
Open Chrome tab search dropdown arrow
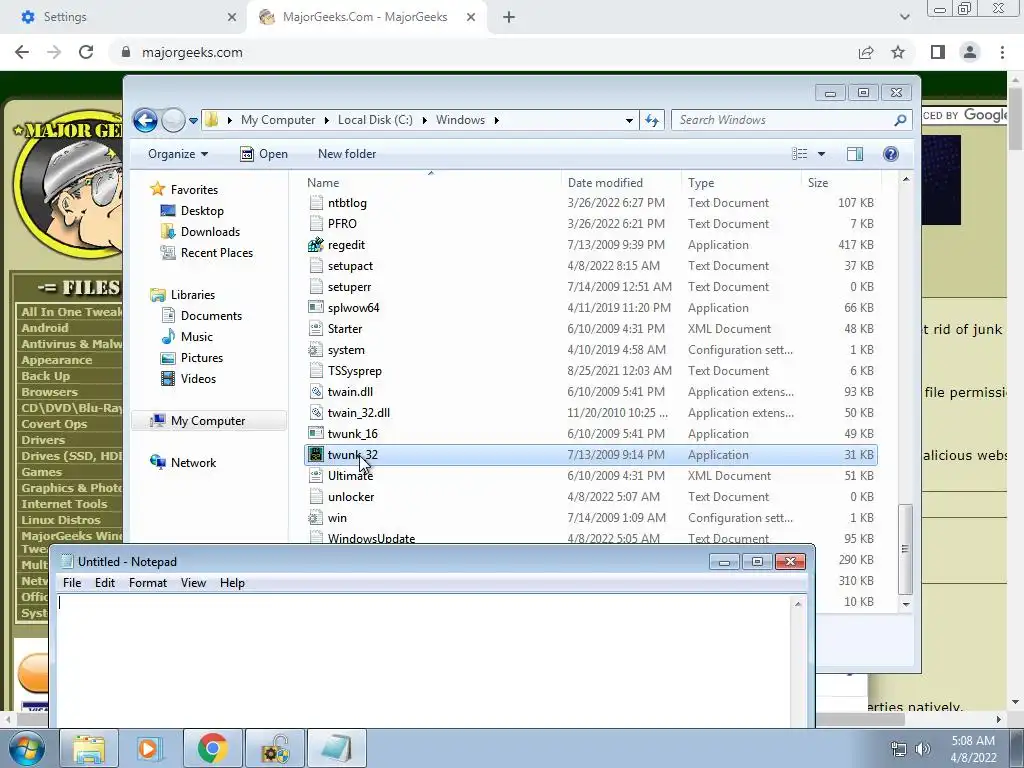(904, 17)
